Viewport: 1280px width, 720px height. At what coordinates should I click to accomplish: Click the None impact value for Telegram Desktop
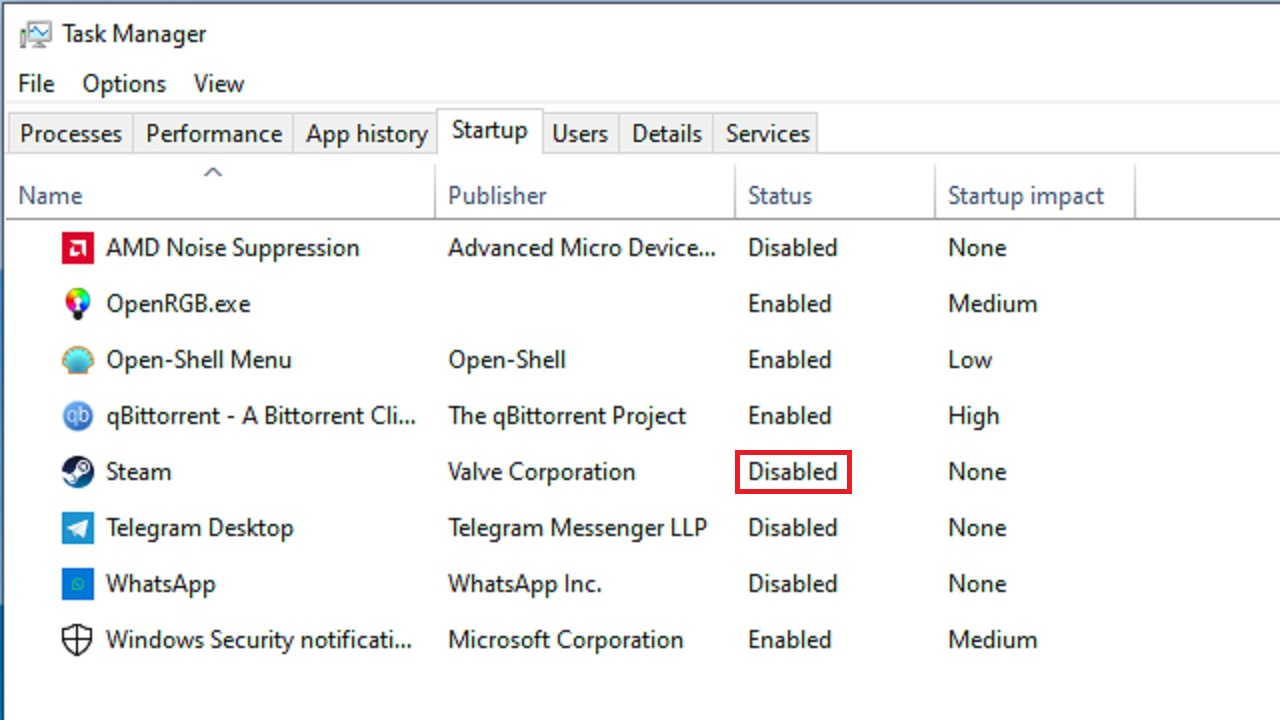click(977, 528)
